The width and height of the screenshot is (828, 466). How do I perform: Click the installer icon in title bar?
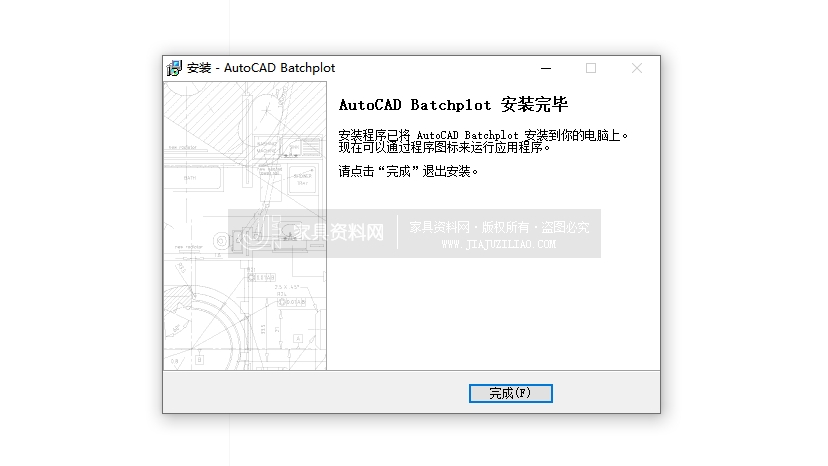(x=174, y=68)
